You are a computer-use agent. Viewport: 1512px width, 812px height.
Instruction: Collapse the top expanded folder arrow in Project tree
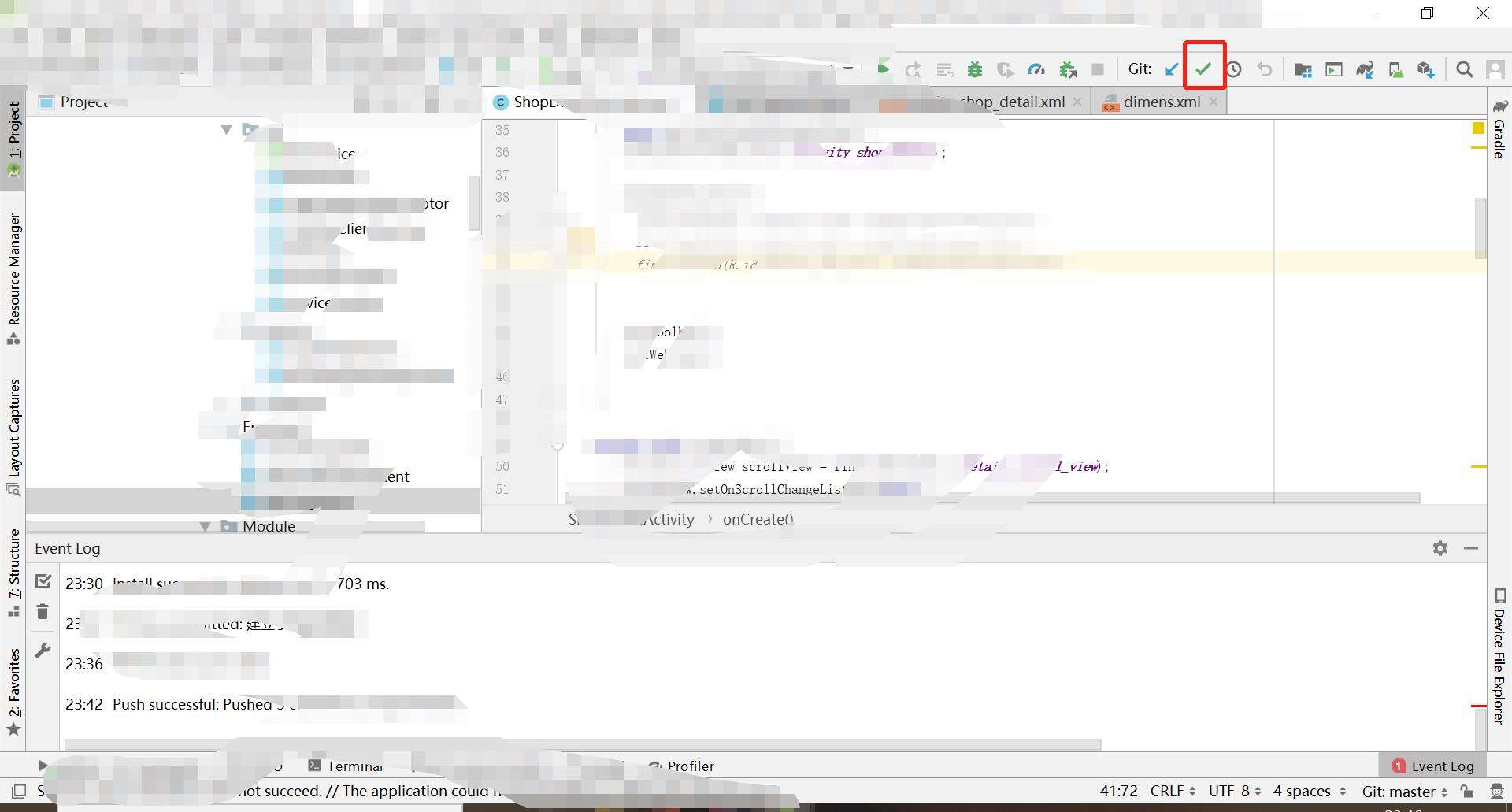pos(227,129)
